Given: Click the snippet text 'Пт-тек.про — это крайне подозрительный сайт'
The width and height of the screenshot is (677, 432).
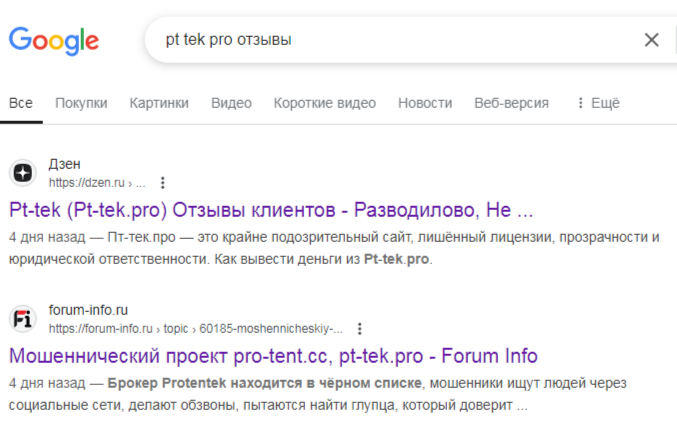Looking at the screenshot, I should (261, 237).
